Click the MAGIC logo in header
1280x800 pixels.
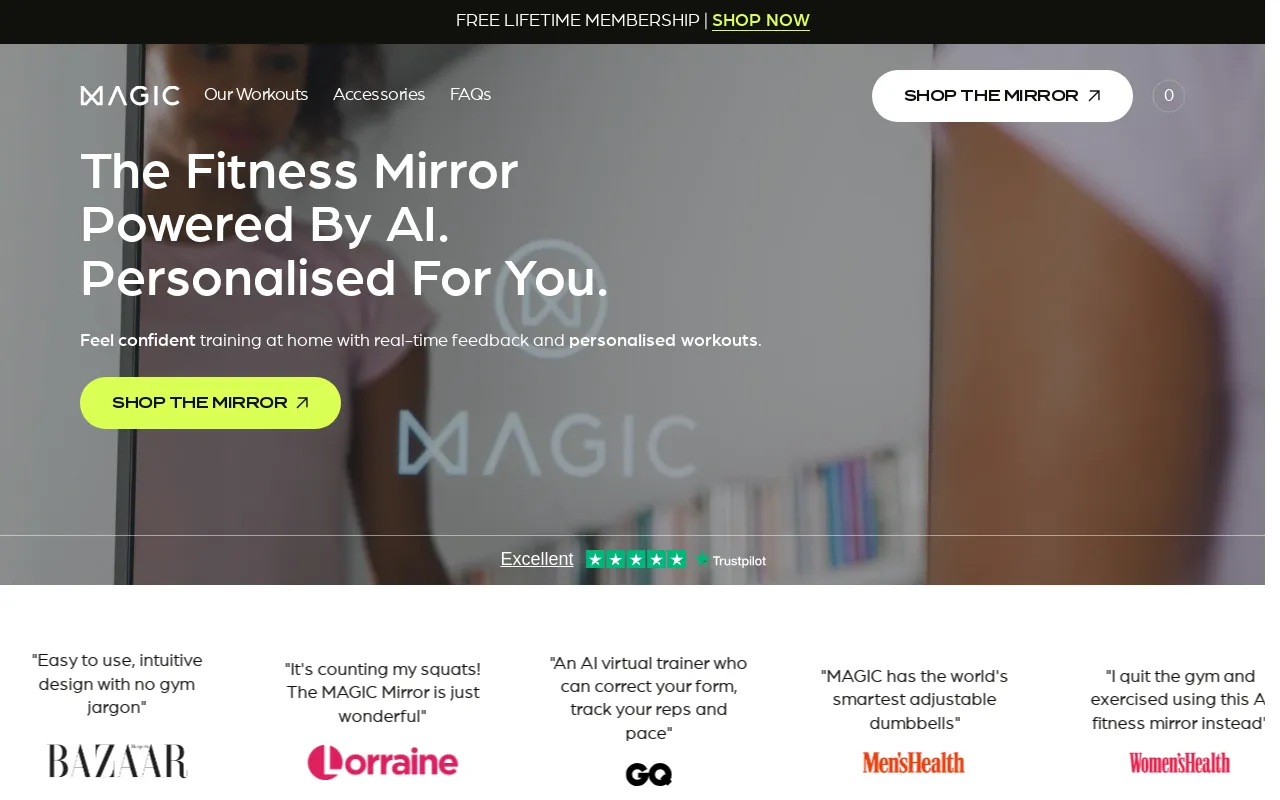[130, 96]
